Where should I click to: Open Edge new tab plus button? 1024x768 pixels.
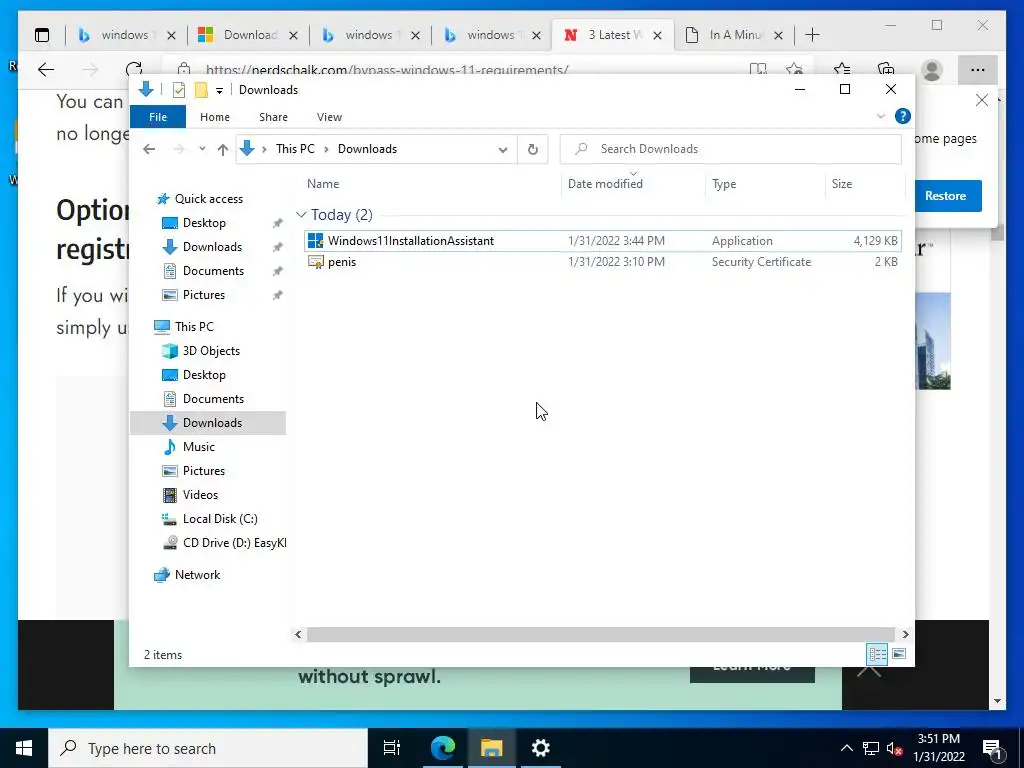[812, 35]
